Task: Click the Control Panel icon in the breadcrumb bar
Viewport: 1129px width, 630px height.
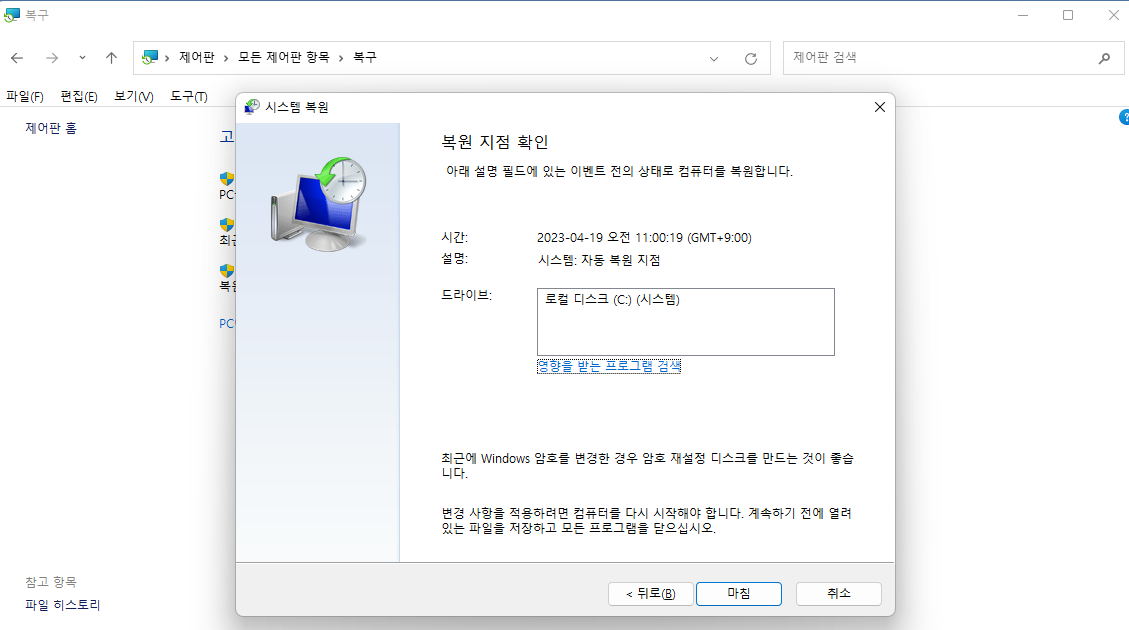Action: (150, 57)
